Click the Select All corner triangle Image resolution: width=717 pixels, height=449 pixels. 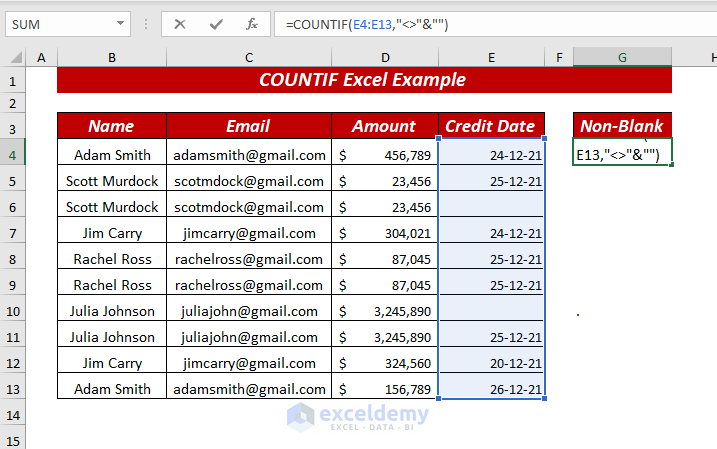pyautogui.click(x=16, y=58)
